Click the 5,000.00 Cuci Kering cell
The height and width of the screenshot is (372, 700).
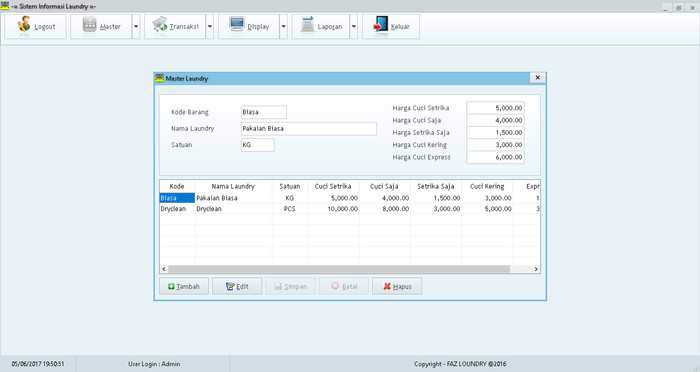pyautogui.click(x=487, y=209)
